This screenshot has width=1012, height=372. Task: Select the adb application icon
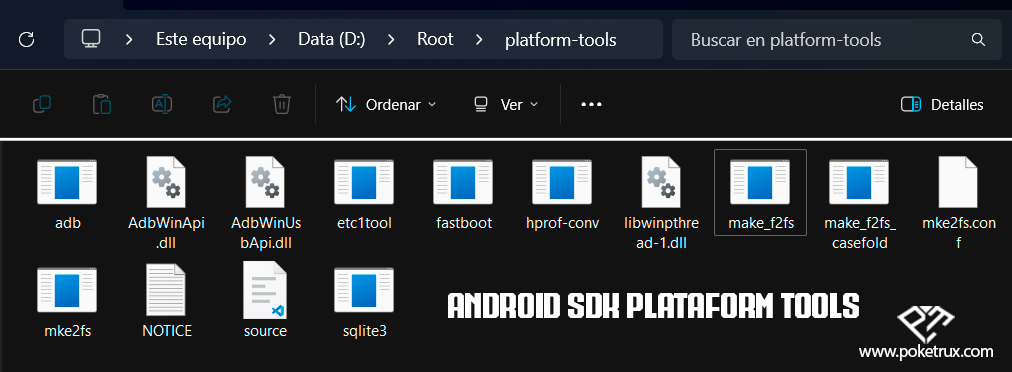pyautogui.click(x=67, y=181)
